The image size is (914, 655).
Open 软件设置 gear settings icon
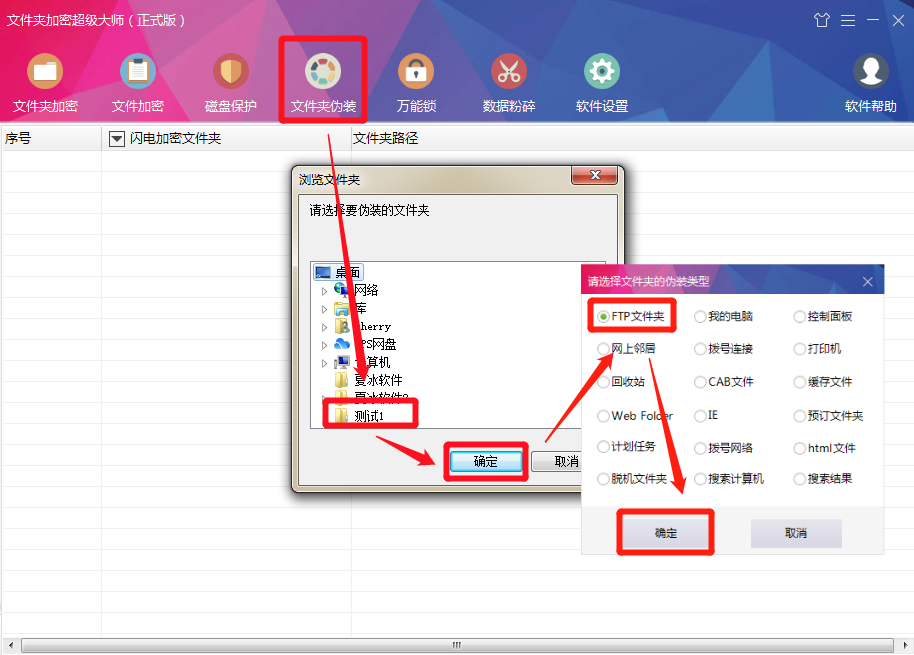tap(602, 83)
